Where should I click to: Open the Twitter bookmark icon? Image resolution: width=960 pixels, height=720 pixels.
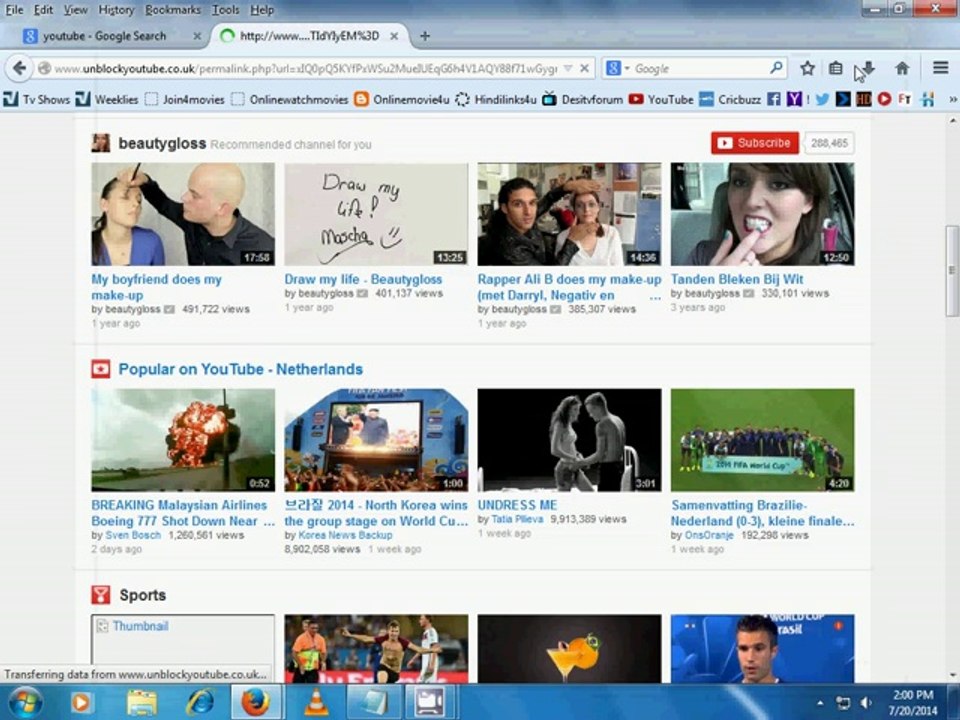pyautogui.click(x=822, y=99)
